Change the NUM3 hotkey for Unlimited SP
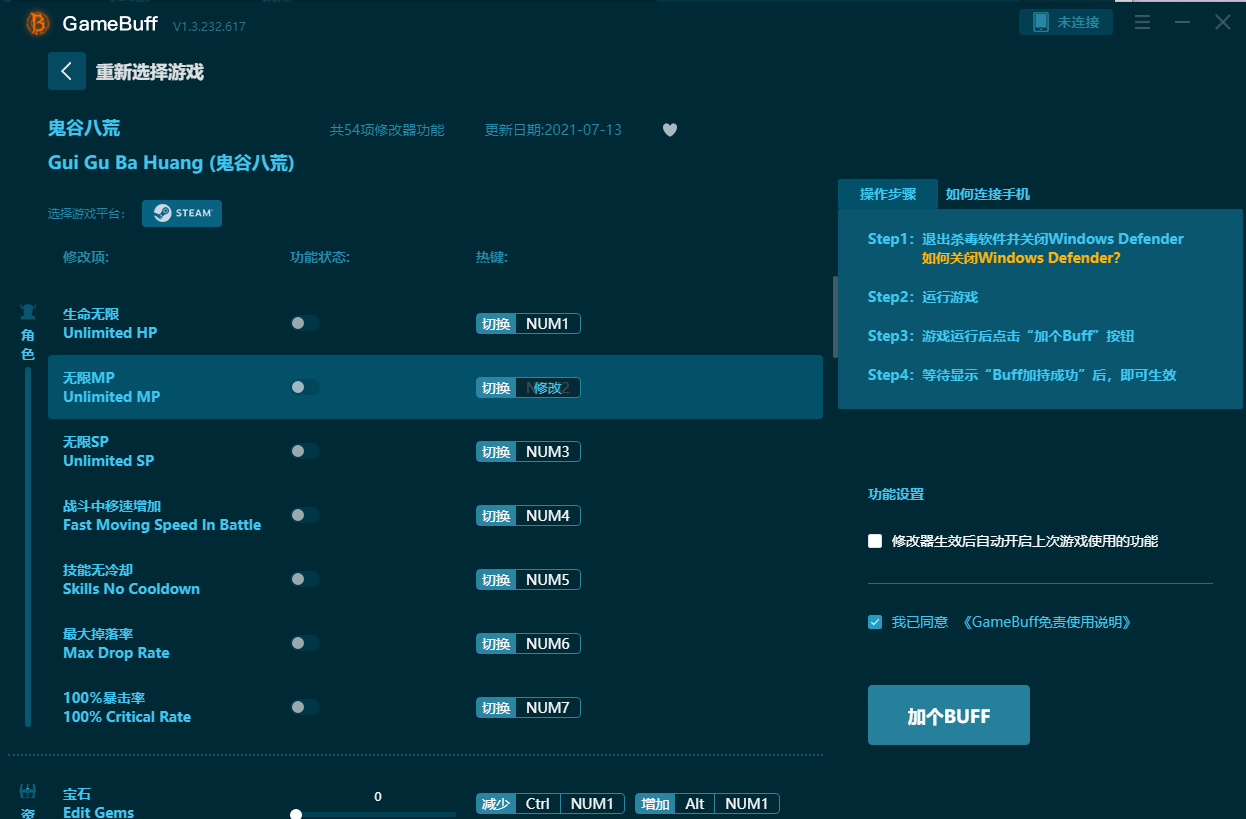Screen dimensions: 1246x819 [548, 452]
